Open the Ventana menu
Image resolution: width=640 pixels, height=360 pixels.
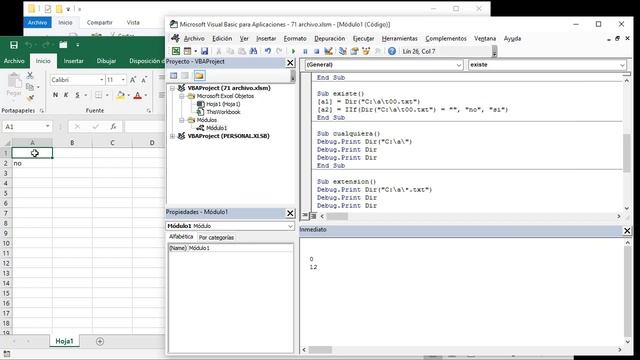point(485,38)
